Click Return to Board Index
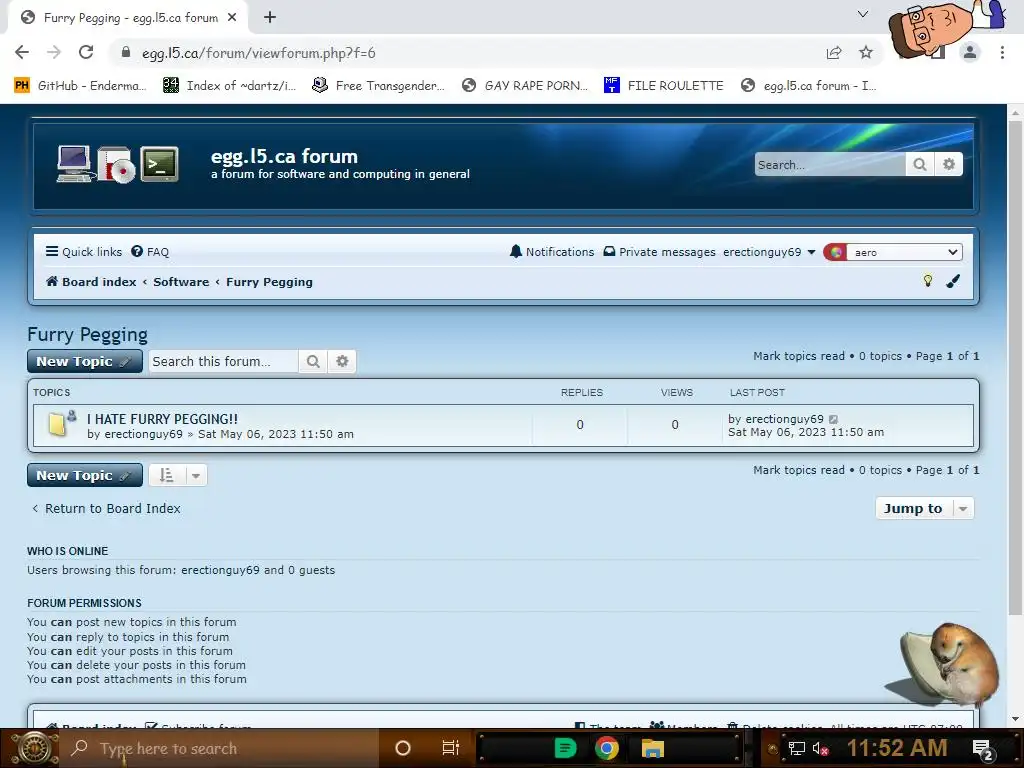1024x768 pixels. (106, 509)
